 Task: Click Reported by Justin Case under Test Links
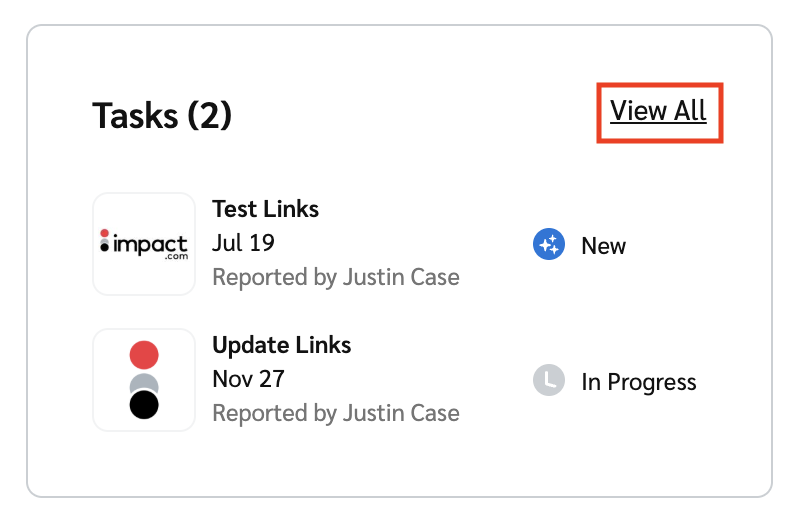coord(335,277)
